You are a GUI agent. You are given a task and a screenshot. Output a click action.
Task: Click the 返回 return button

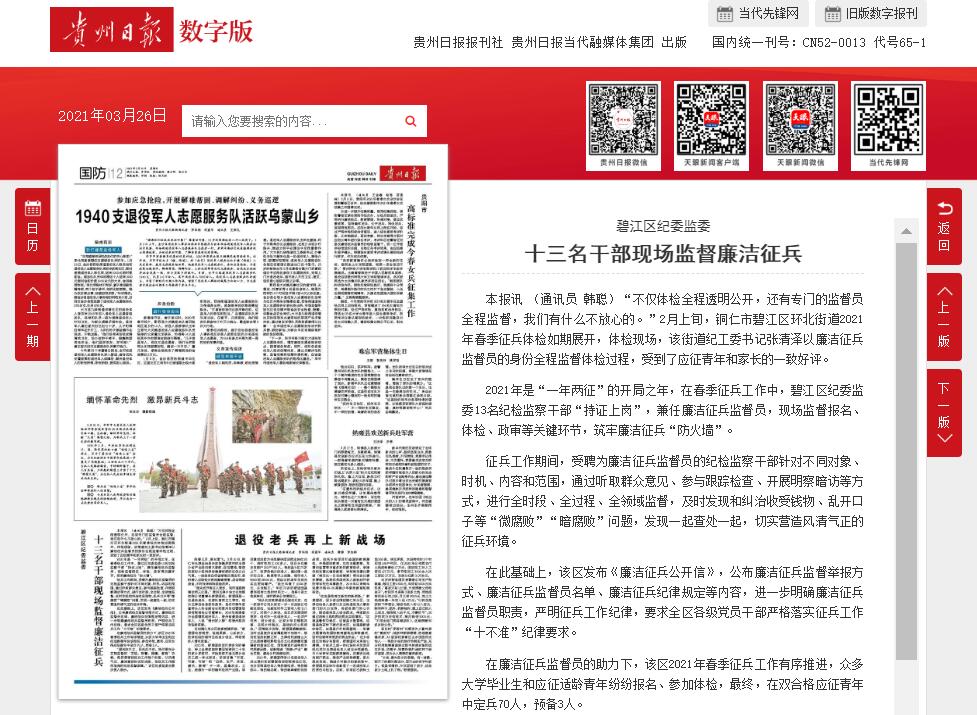943,226
